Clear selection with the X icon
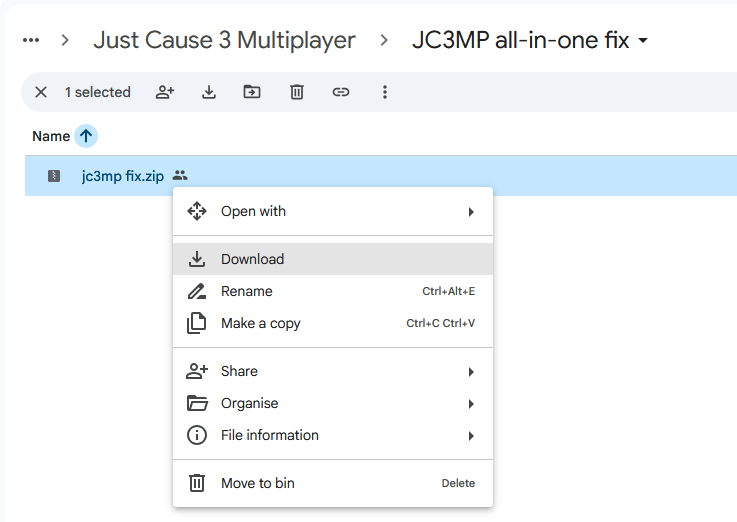The image size is (737, 522). [41, 92]
